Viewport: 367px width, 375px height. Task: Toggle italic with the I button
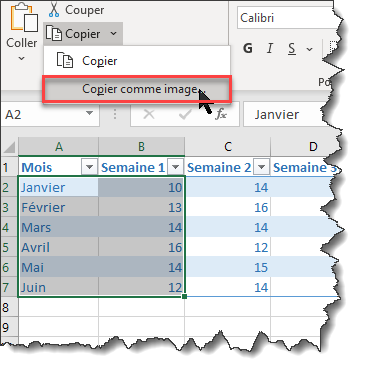coord(270,49)
